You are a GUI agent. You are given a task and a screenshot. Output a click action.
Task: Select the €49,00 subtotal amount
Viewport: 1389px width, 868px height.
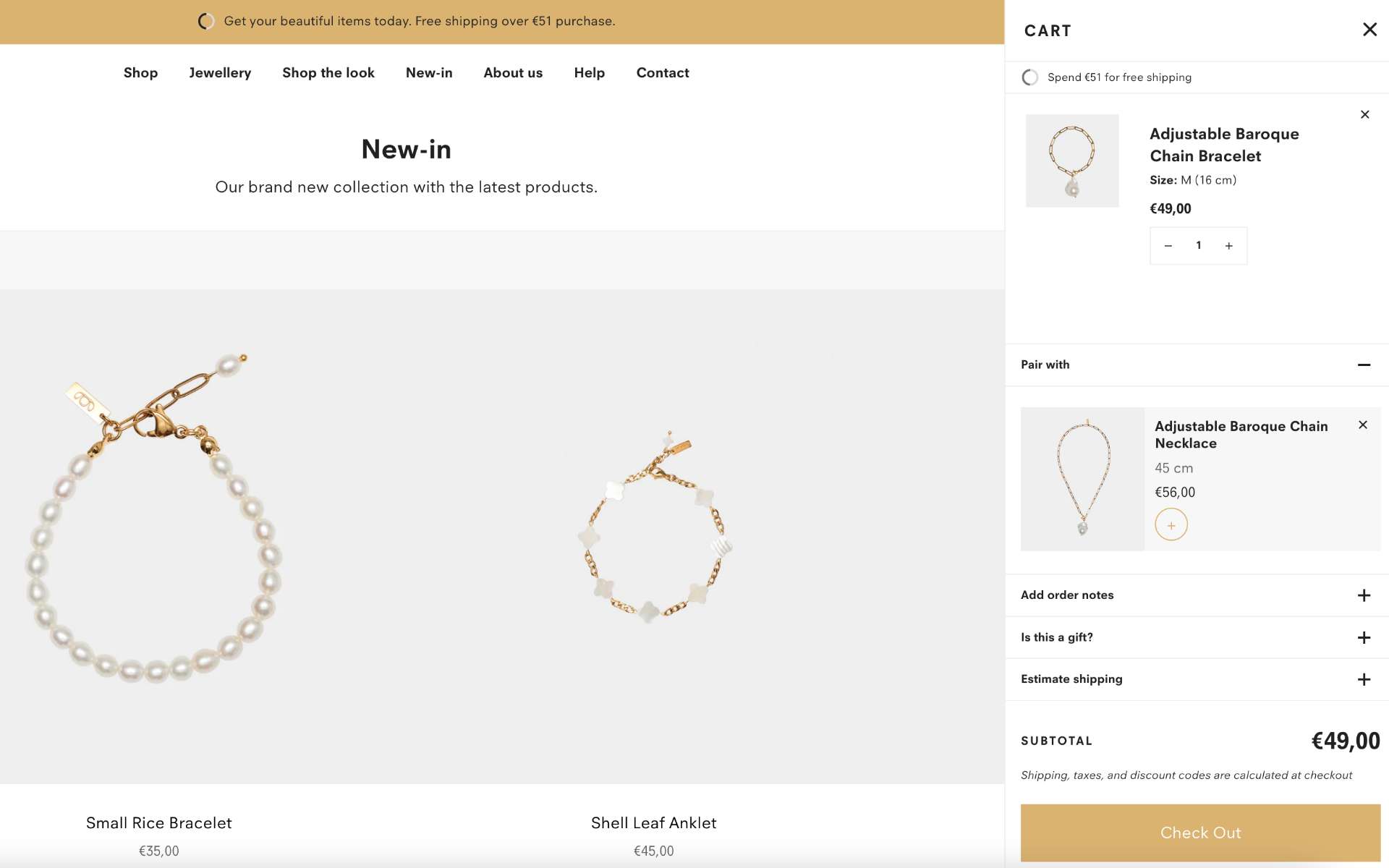pos(1345,741)
